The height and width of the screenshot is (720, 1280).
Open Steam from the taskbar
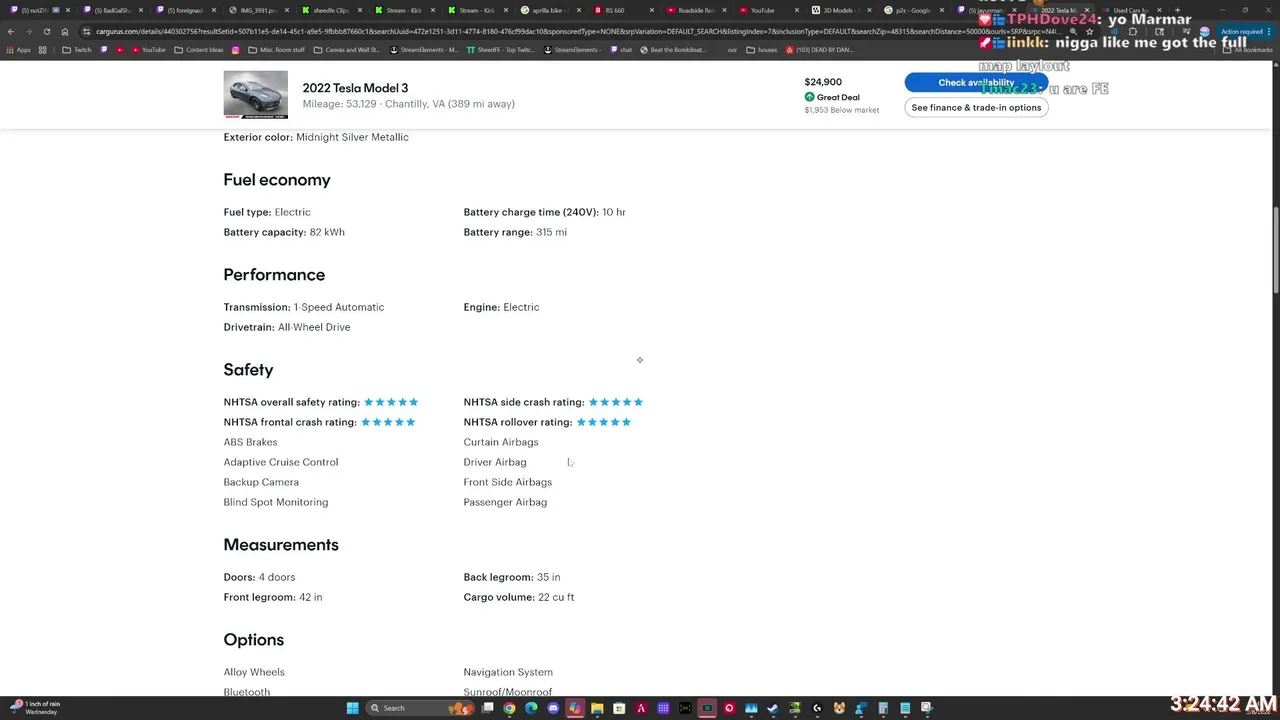coord(772,708)
